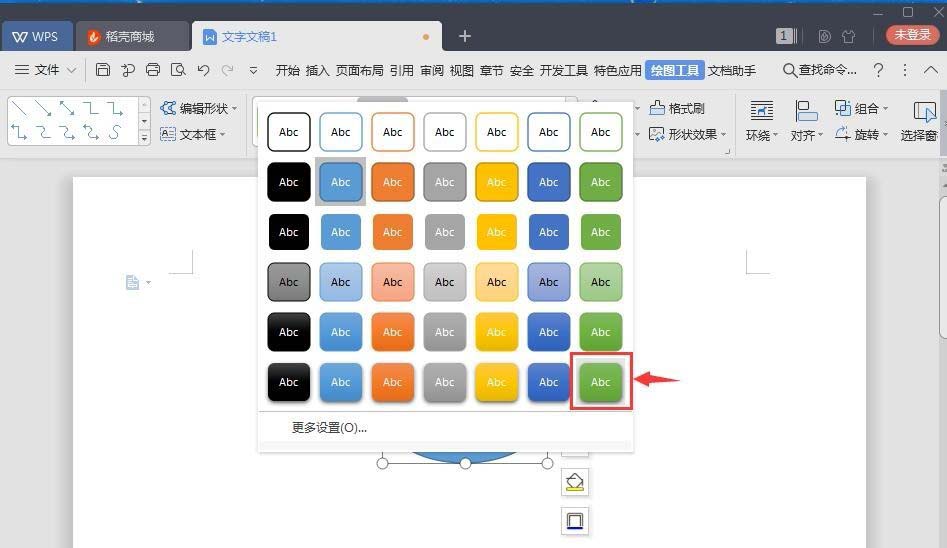The image size is (947, 548).
Task: Open the 开发工具 ribbon tab
Action: tap(563, 71)
